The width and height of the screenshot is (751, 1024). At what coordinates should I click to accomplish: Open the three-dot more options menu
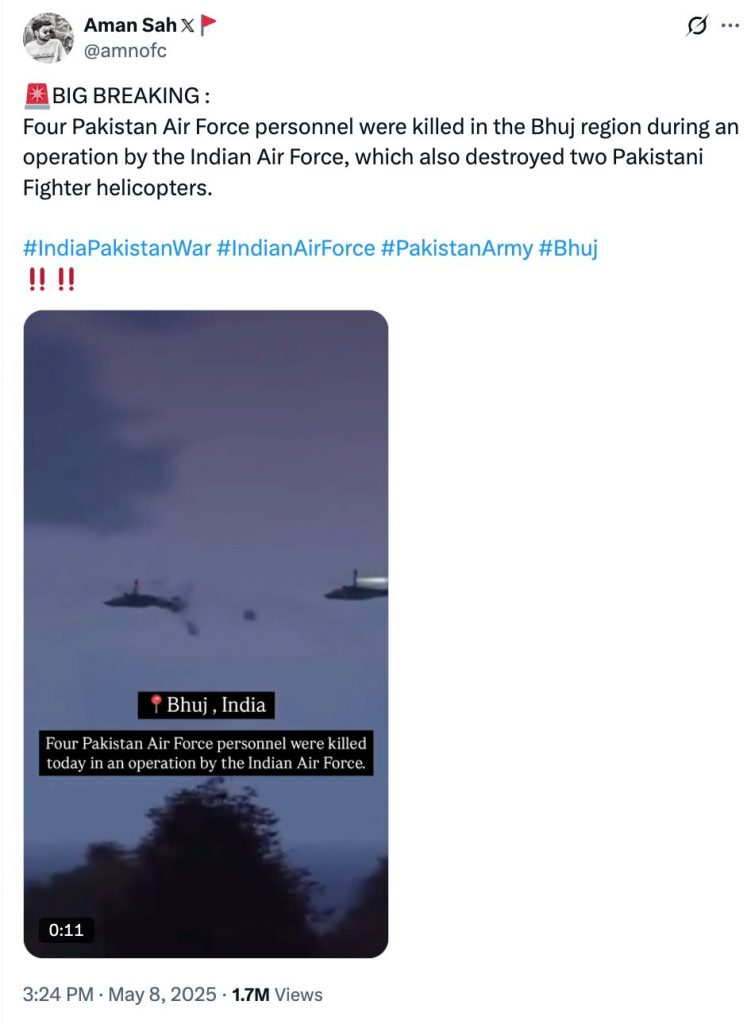(730, 26)
